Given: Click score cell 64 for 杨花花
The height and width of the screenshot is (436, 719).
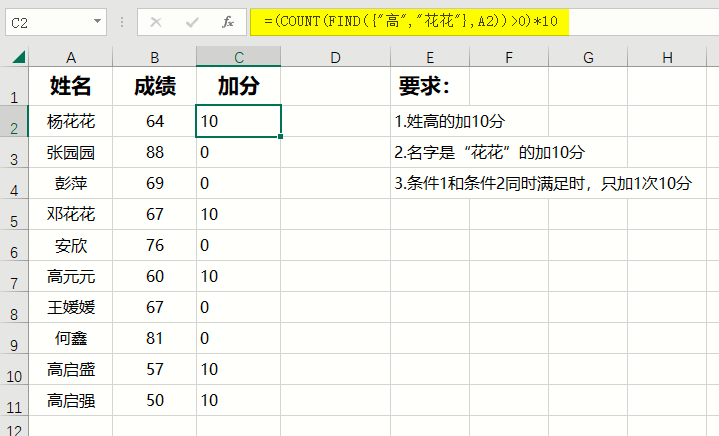Looking at the screenshot, I should [155, 121].
